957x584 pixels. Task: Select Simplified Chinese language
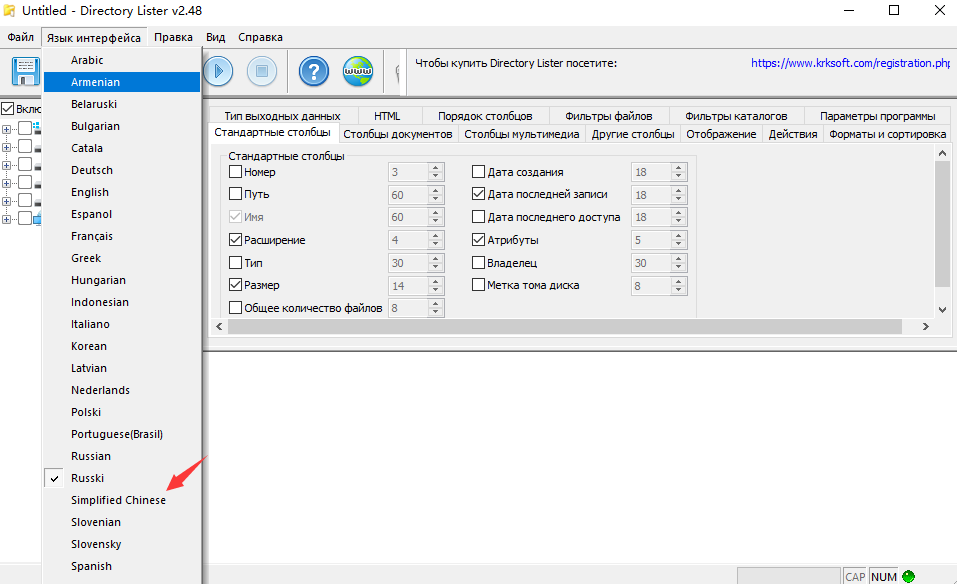point(118,500)
